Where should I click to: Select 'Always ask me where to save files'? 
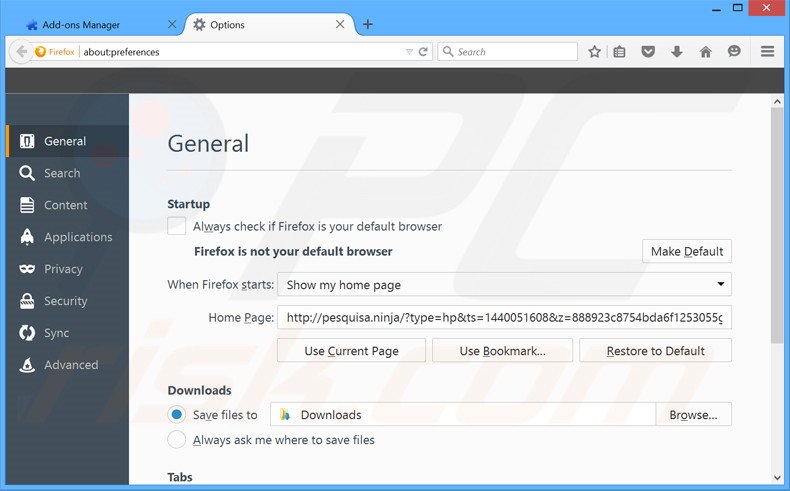tap(177, 440)
